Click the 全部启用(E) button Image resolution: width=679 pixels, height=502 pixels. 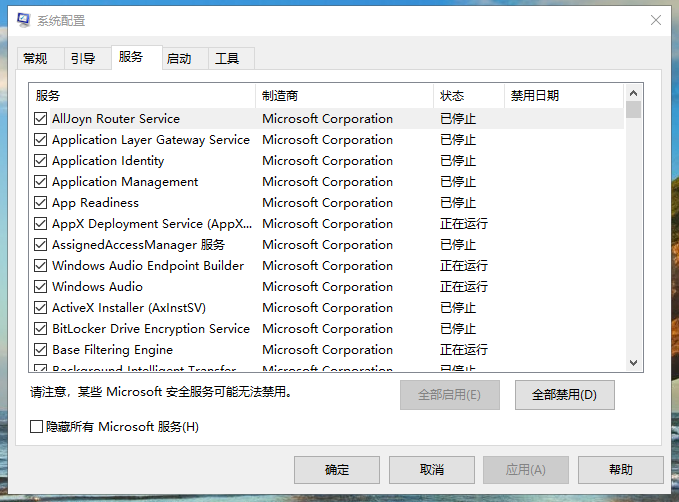tap(449, 395)
